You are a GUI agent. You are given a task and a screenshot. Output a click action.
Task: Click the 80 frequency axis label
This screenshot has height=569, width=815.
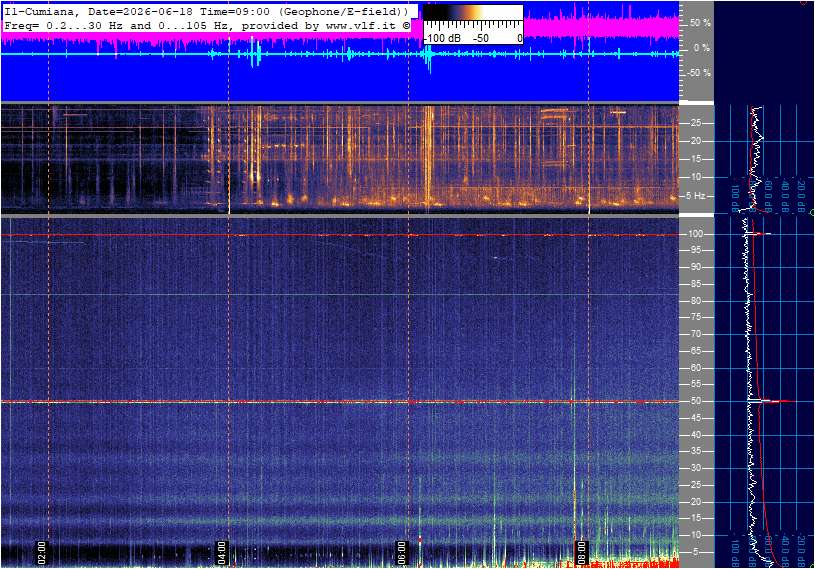point(695,301)
